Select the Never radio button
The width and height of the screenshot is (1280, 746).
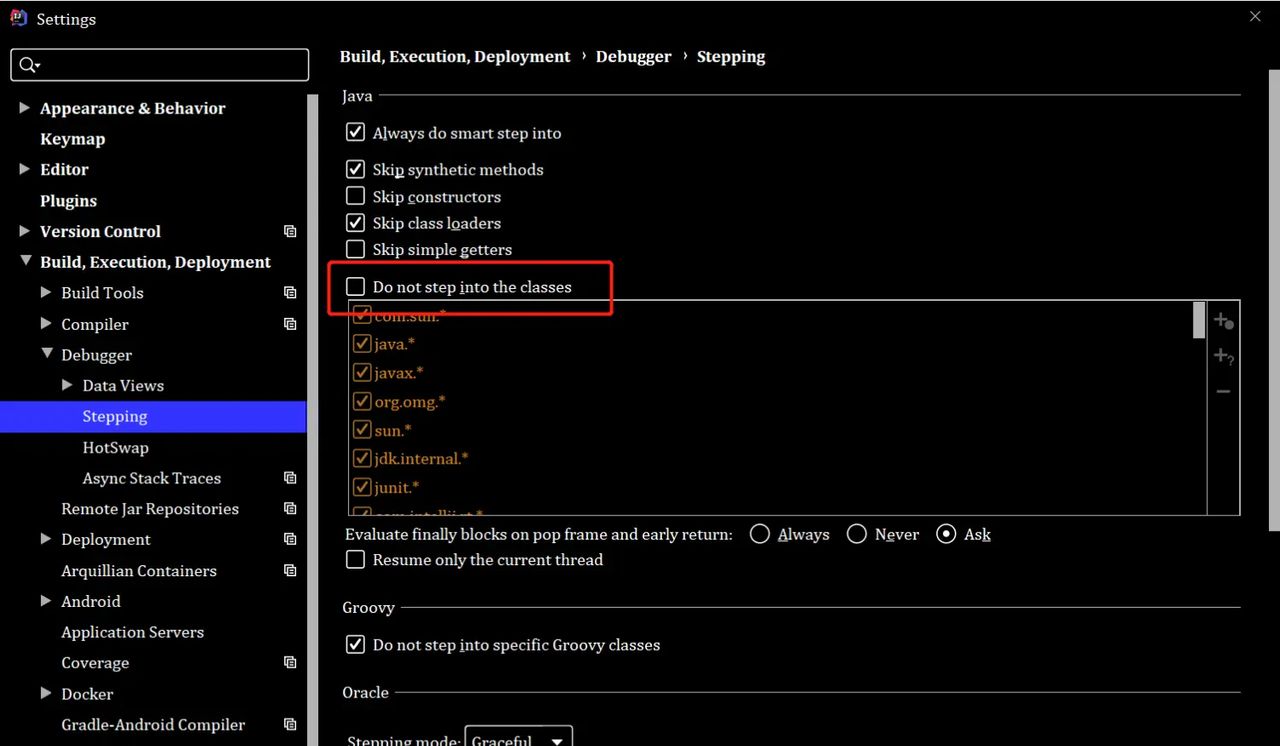click(856, 535)
